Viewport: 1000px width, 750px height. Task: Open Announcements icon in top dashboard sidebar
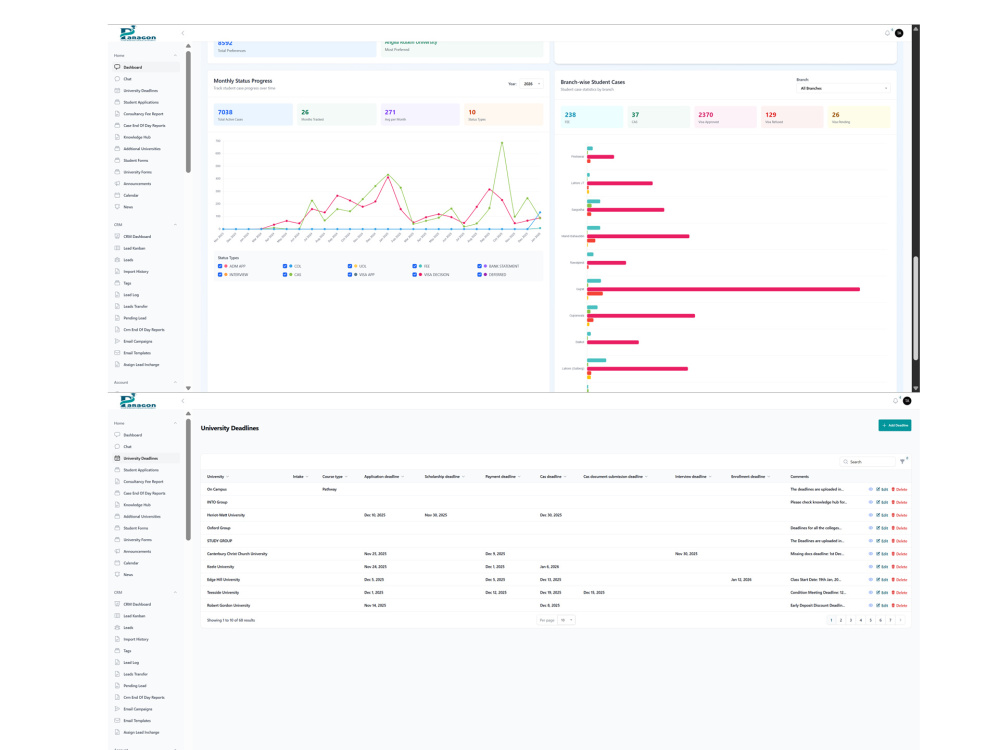point(117,184)
